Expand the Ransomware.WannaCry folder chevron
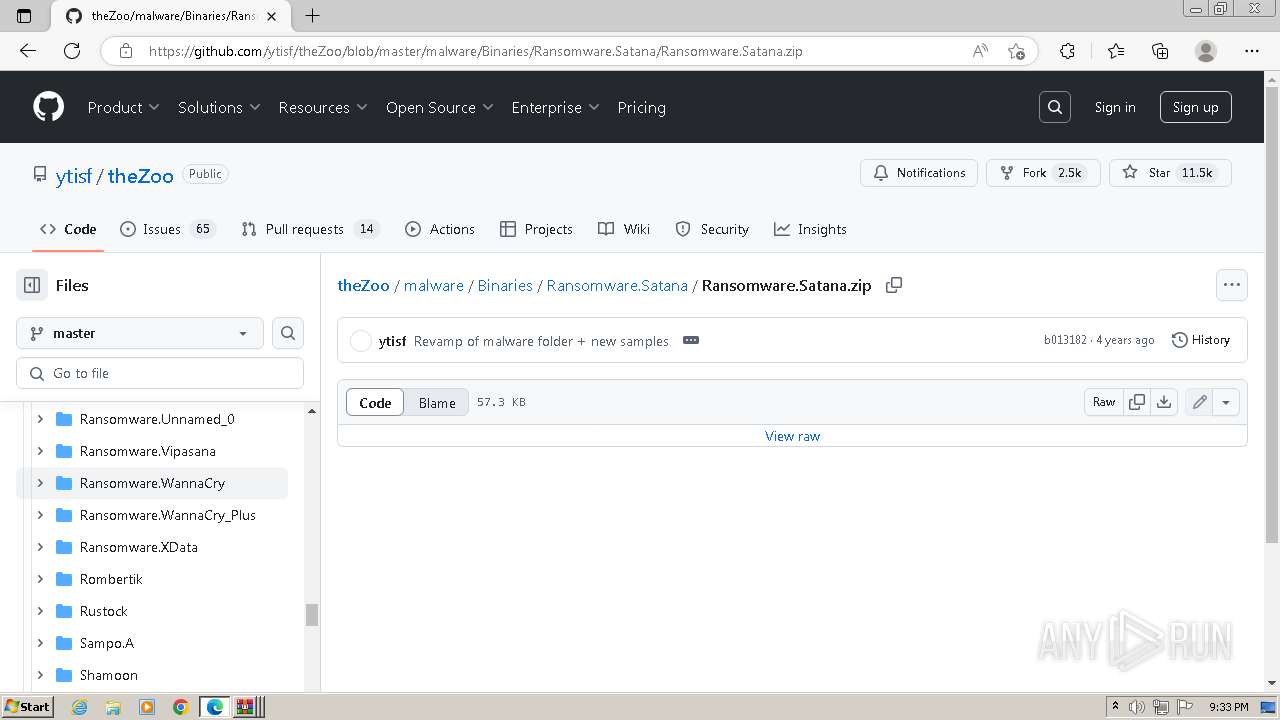 pos(40,483)
